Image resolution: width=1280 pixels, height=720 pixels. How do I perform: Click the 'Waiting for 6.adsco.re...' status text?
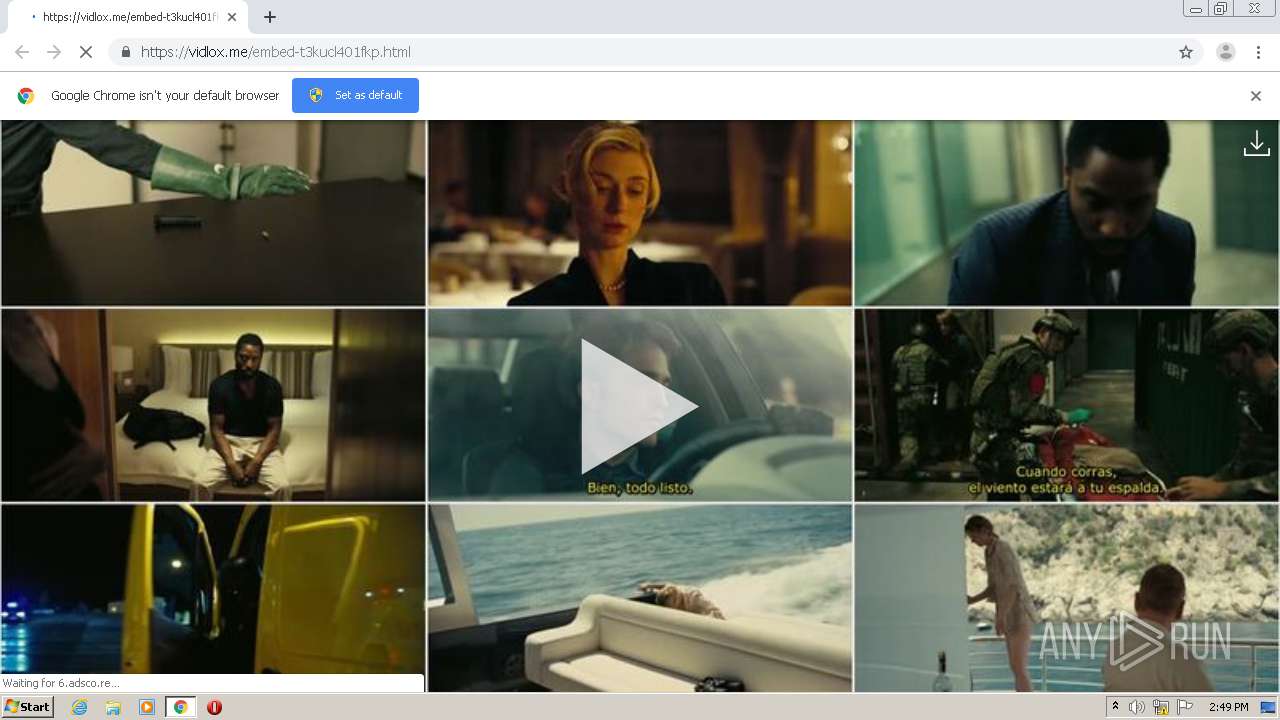point(61,683)
